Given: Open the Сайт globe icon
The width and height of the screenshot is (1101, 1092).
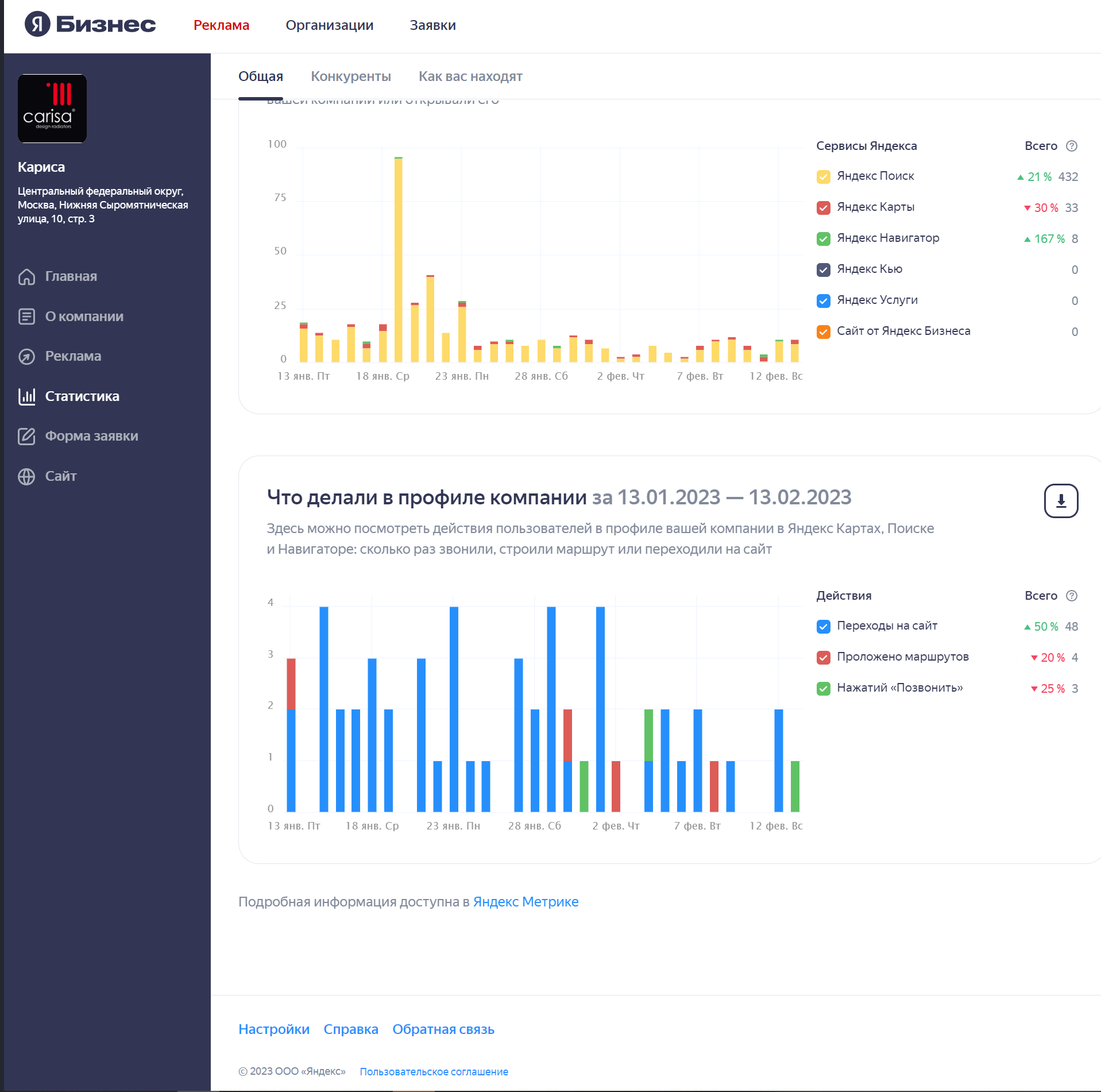Looking at the screenshot, I should (x=26, y=477).
